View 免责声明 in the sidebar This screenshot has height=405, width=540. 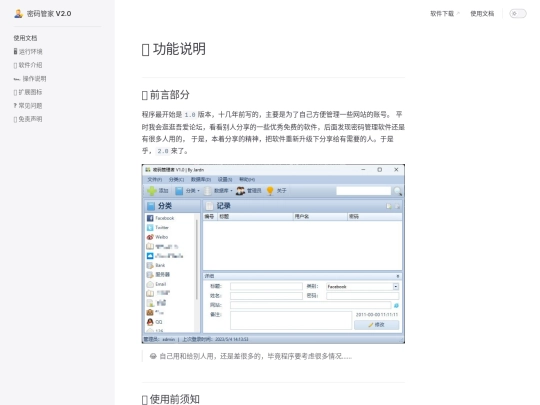(x=28, y=119)
